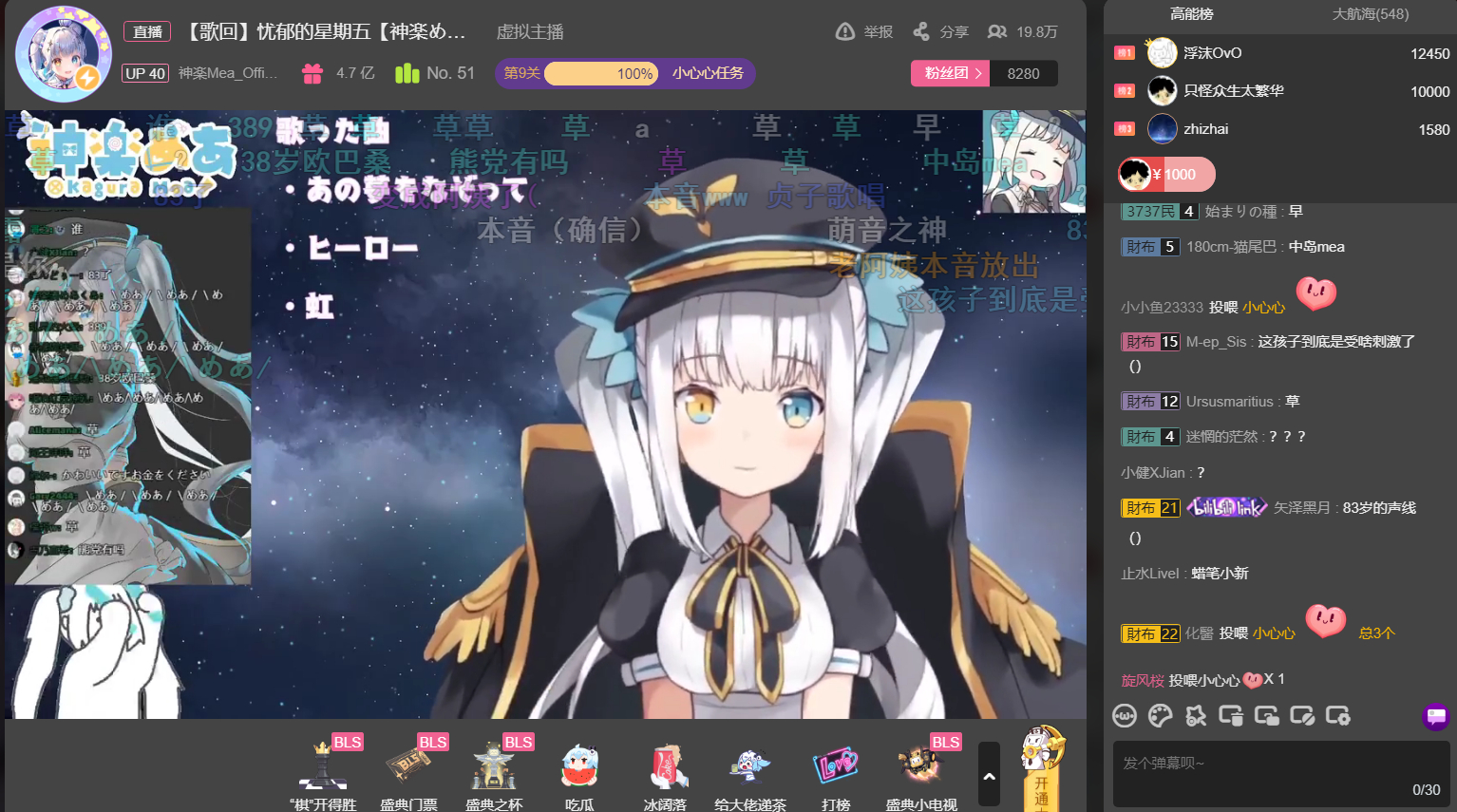The image size is (1457, 812).
Task: Click the purple chat bubble icon
Action: [1435, 715]
